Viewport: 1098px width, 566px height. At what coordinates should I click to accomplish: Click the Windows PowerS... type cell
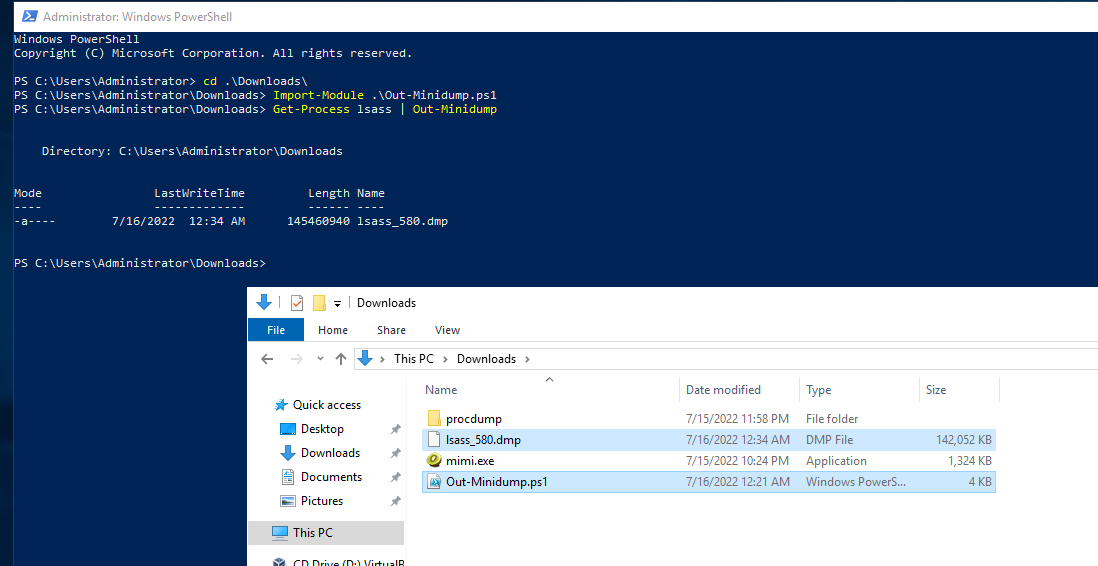coord(856,482)
